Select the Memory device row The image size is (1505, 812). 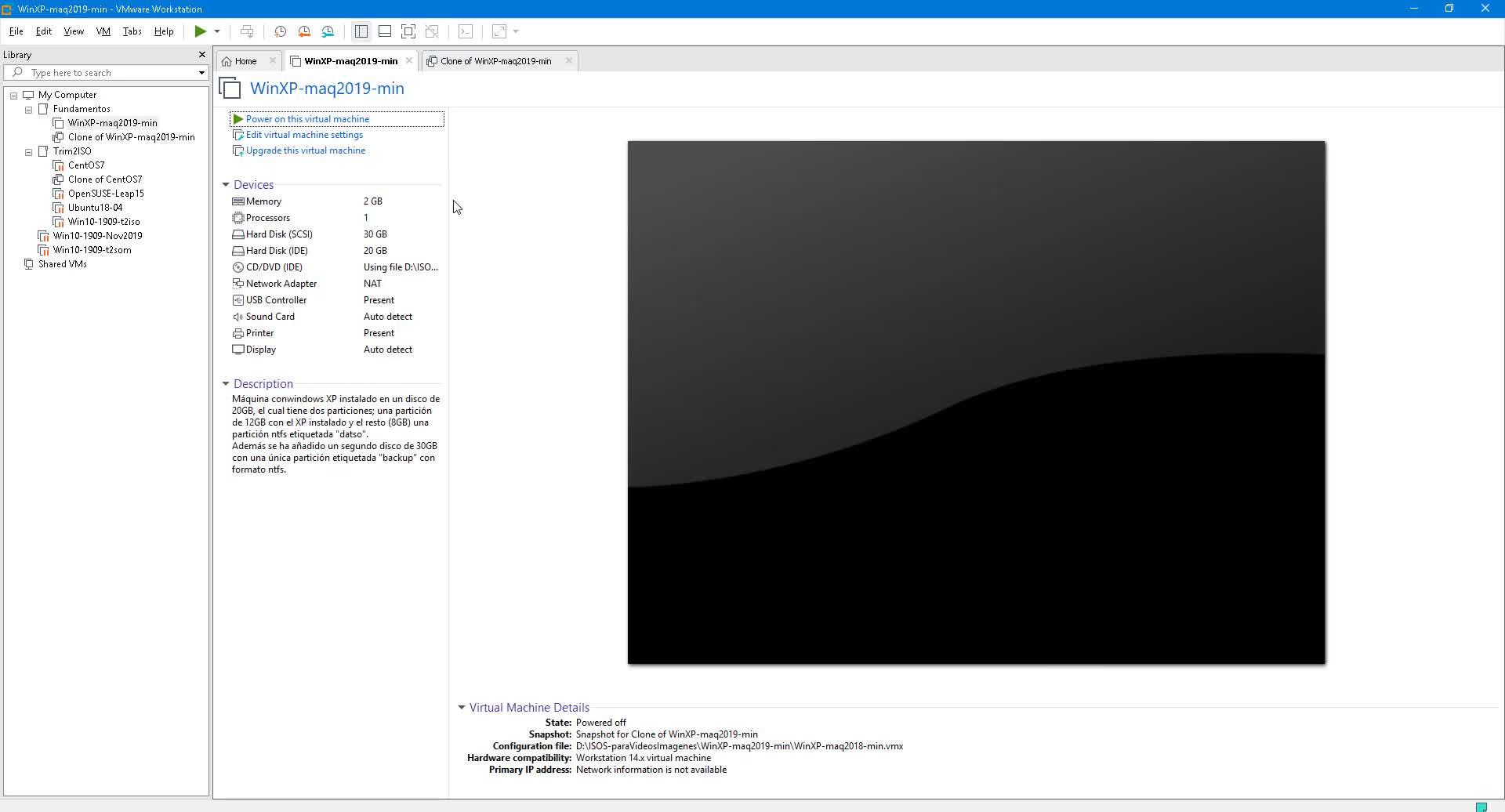coord(335,201)
